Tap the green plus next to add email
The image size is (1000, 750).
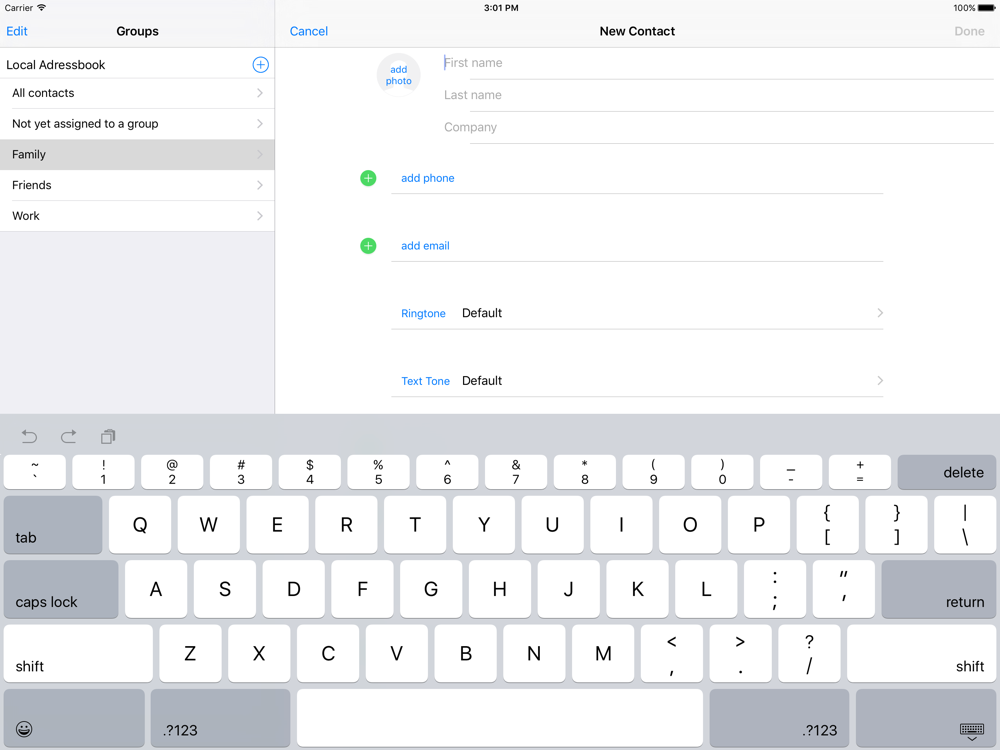click(368, 246)
